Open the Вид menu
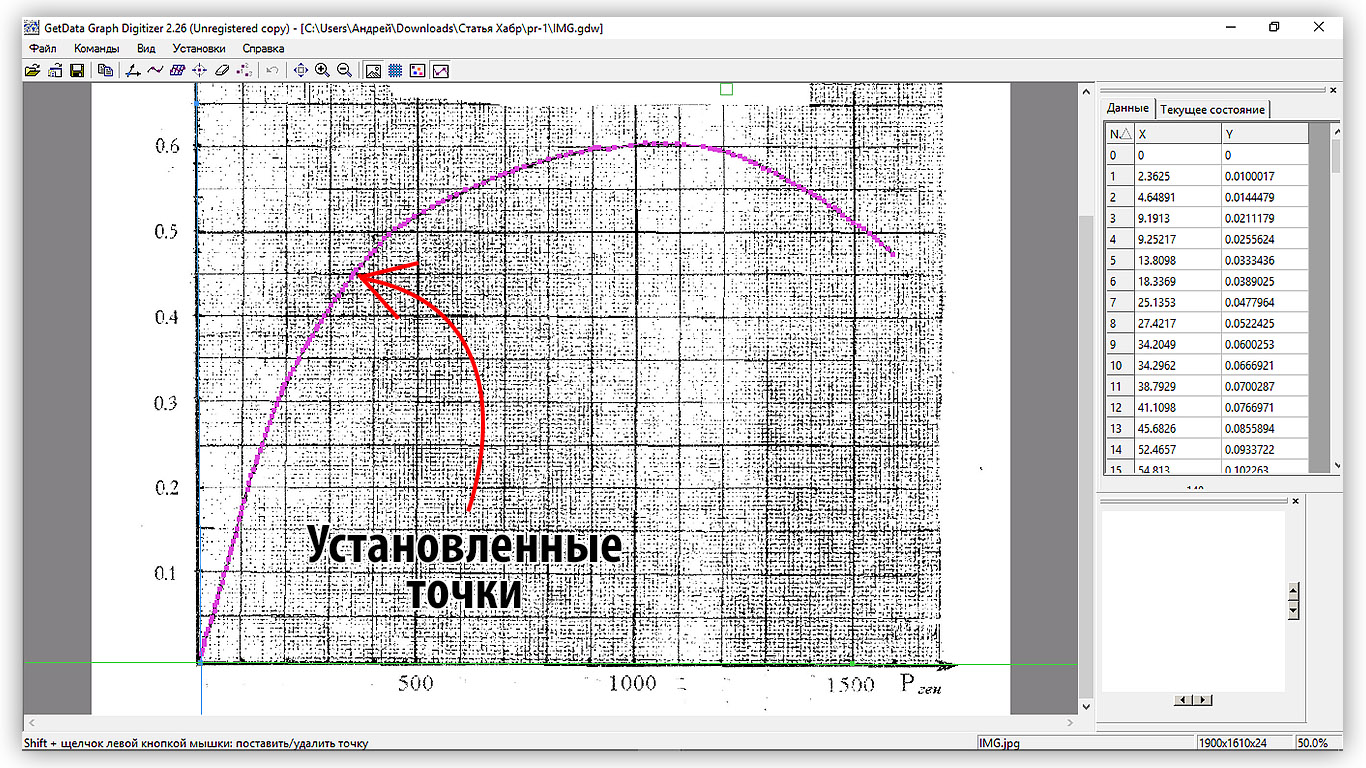Viewport: 1366px width, 768px height. [x=146, y=47]
